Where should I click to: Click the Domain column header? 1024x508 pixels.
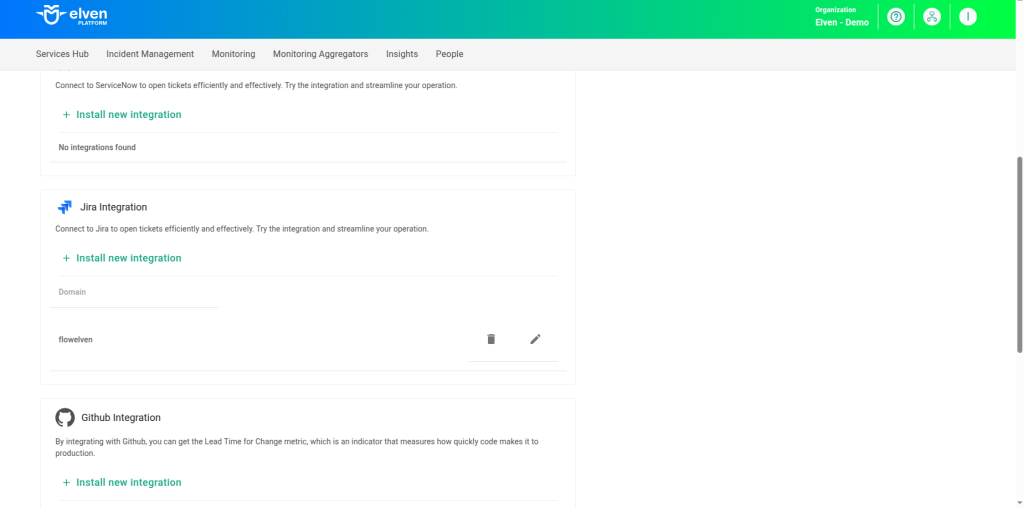72,292
